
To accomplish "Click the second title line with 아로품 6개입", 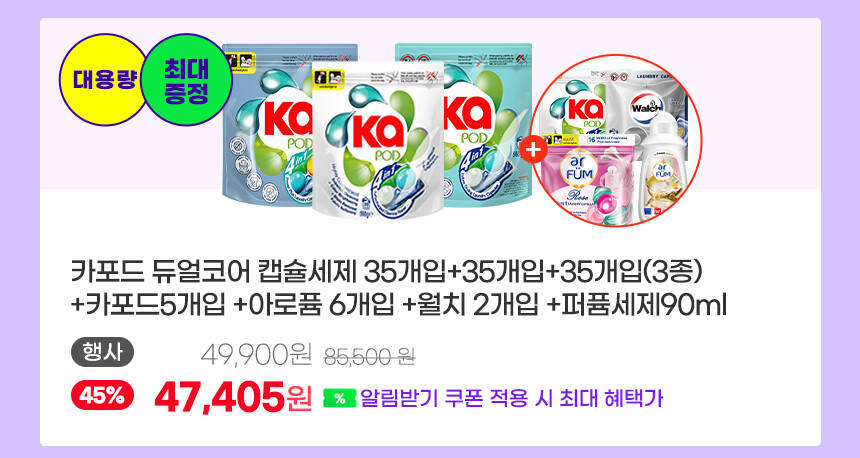I will tap(398, 305).
